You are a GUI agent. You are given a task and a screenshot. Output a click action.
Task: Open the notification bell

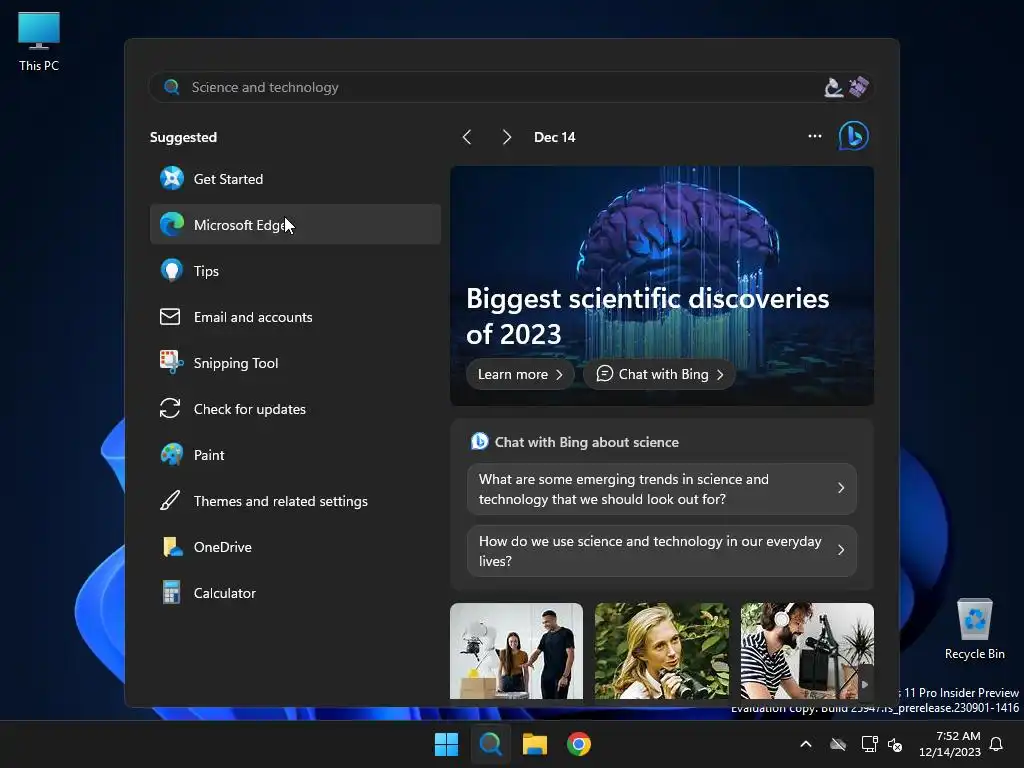(x=996, y=744)
